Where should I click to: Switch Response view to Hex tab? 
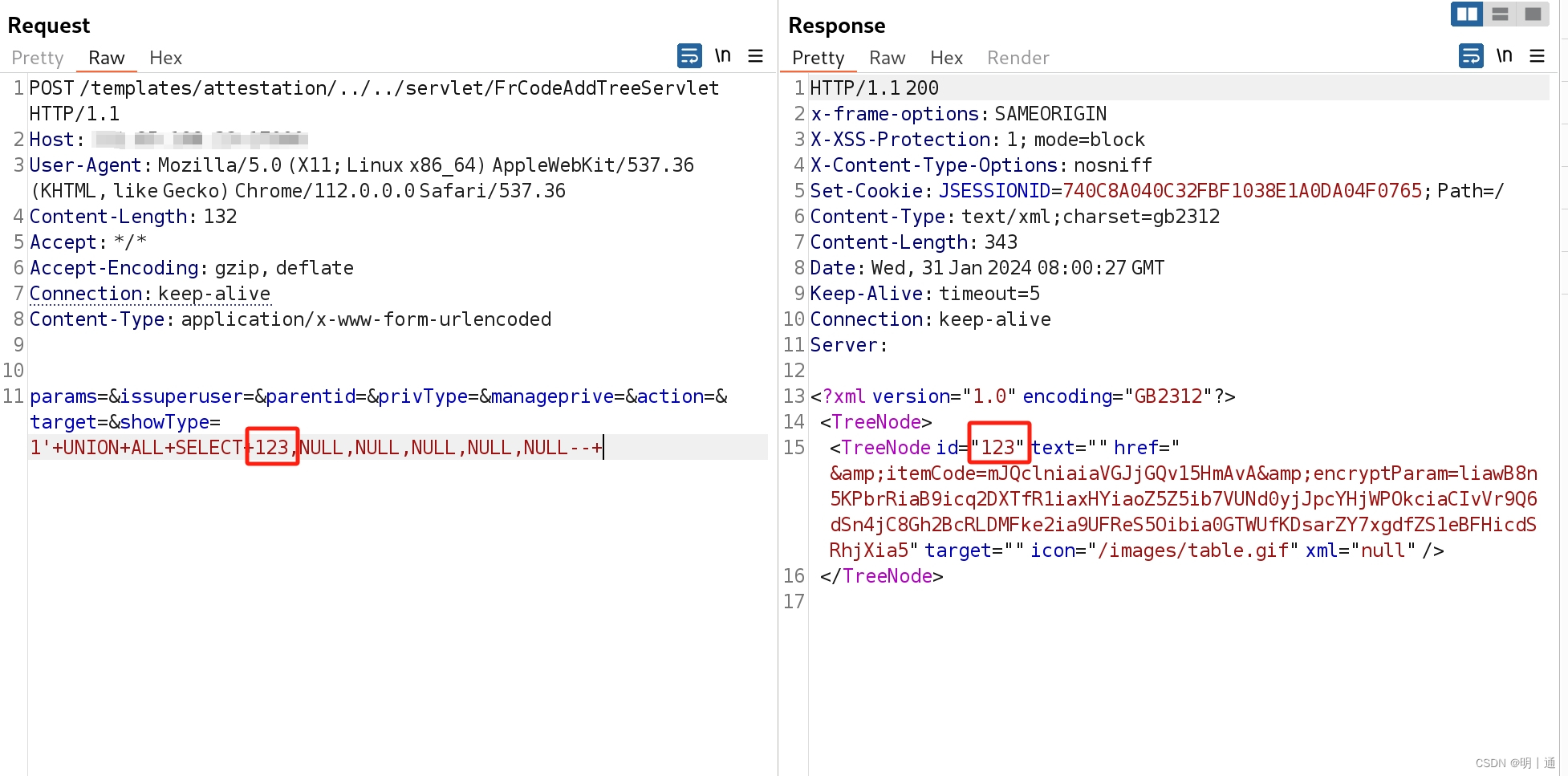[946, 58]
